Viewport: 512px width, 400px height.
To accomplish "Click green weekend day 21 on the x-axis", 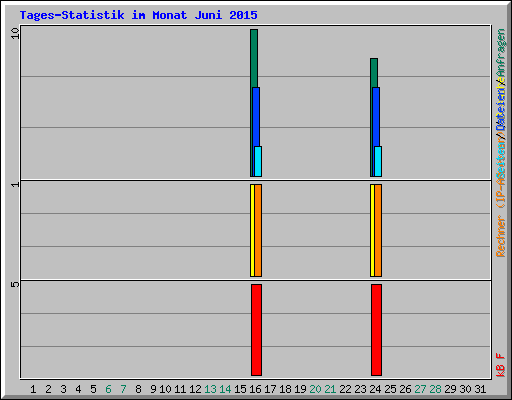I will point(330,389).
